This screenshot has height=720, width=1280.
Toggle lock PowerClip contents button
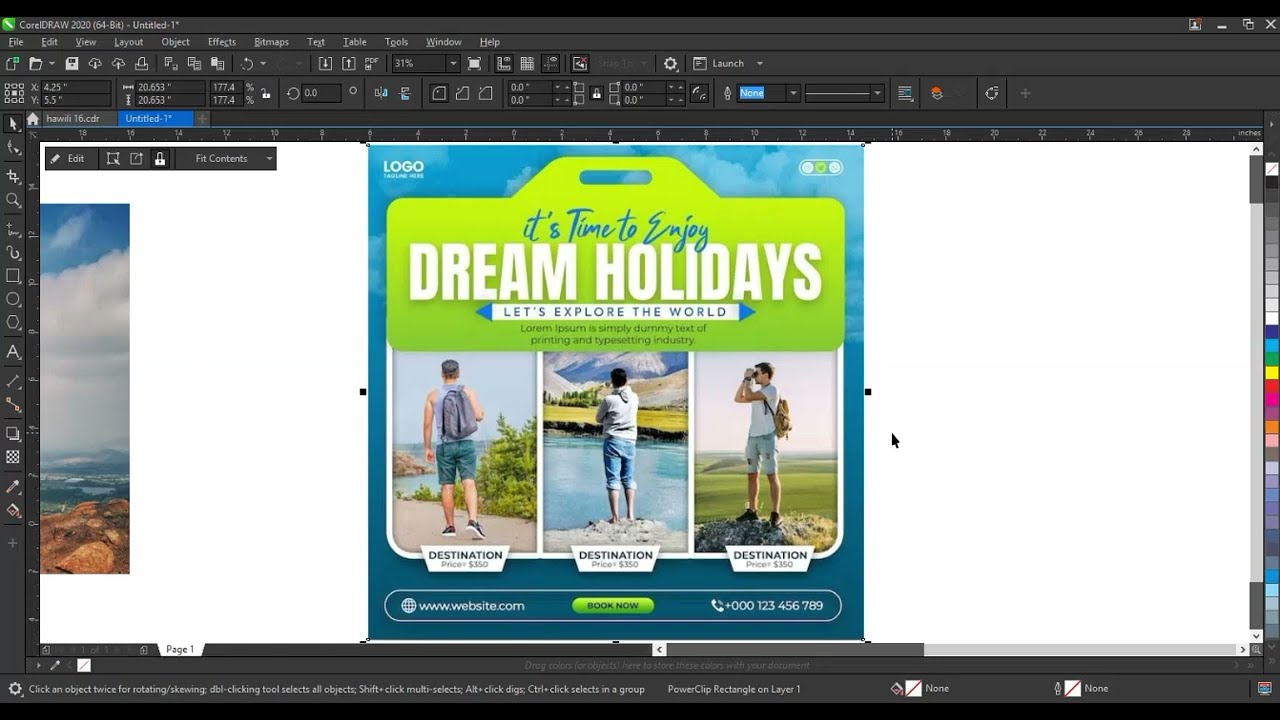tap(159, 158)
